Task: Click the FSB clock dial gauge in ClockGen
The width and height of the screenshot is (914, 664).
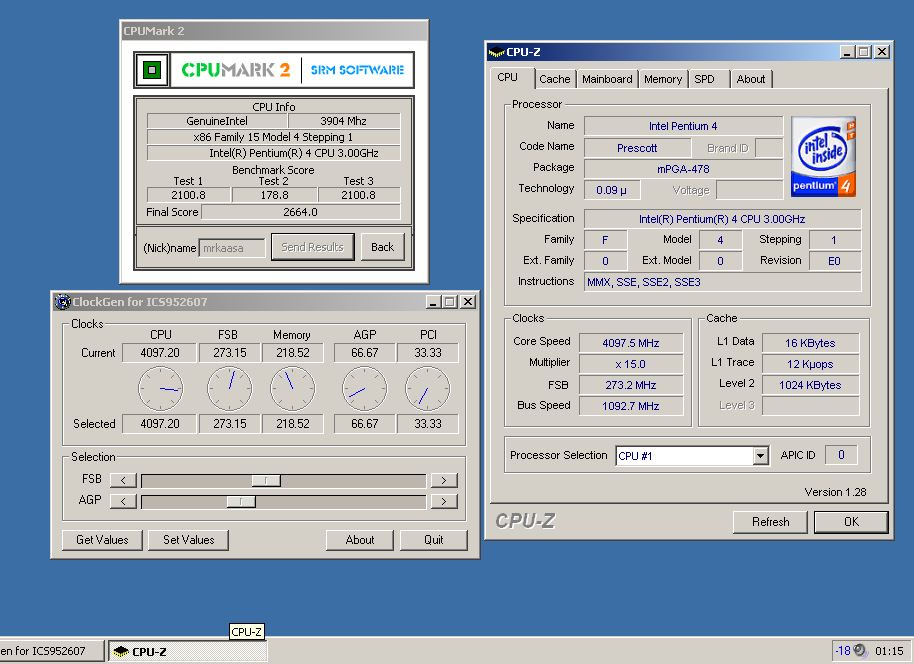Action: (x=230, y=388)
